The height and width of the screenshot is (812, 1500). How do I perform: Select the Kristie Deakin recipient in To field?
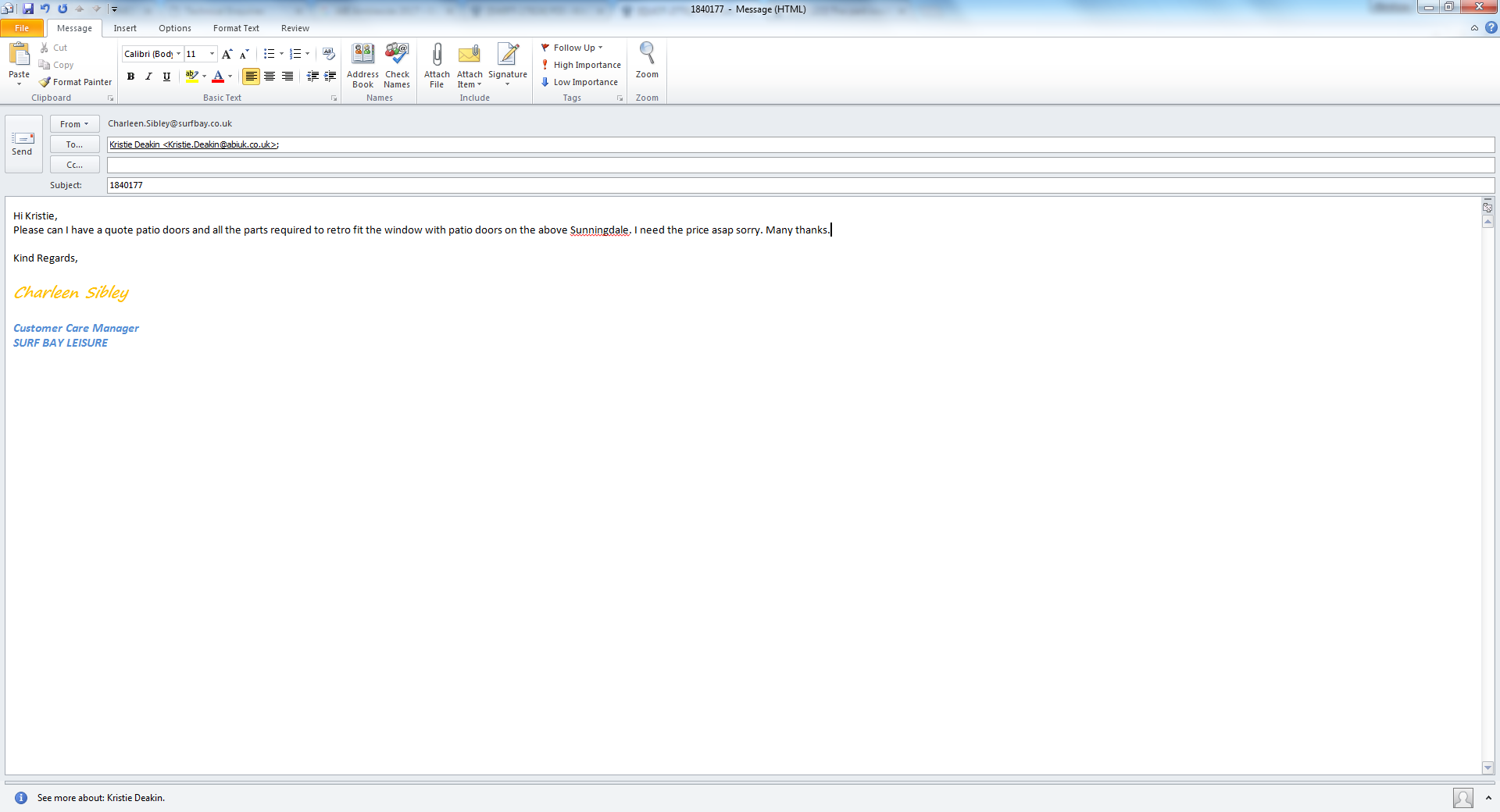[194, 144]
